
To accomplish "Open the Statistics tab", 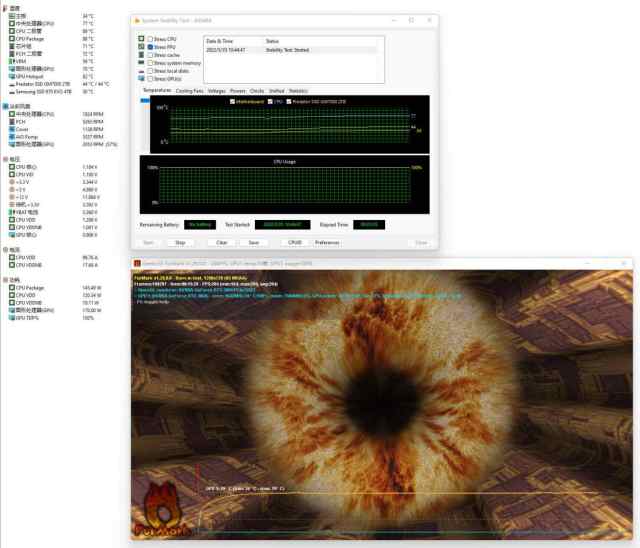I will 298,90.
